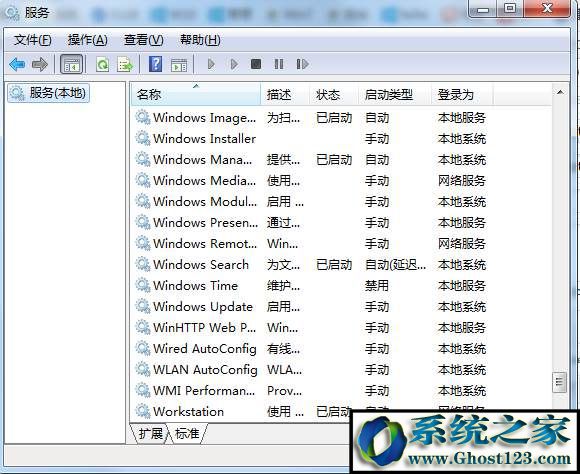
Task: Toggle the Action Pane toolbar icon
Action: [179, 65]
